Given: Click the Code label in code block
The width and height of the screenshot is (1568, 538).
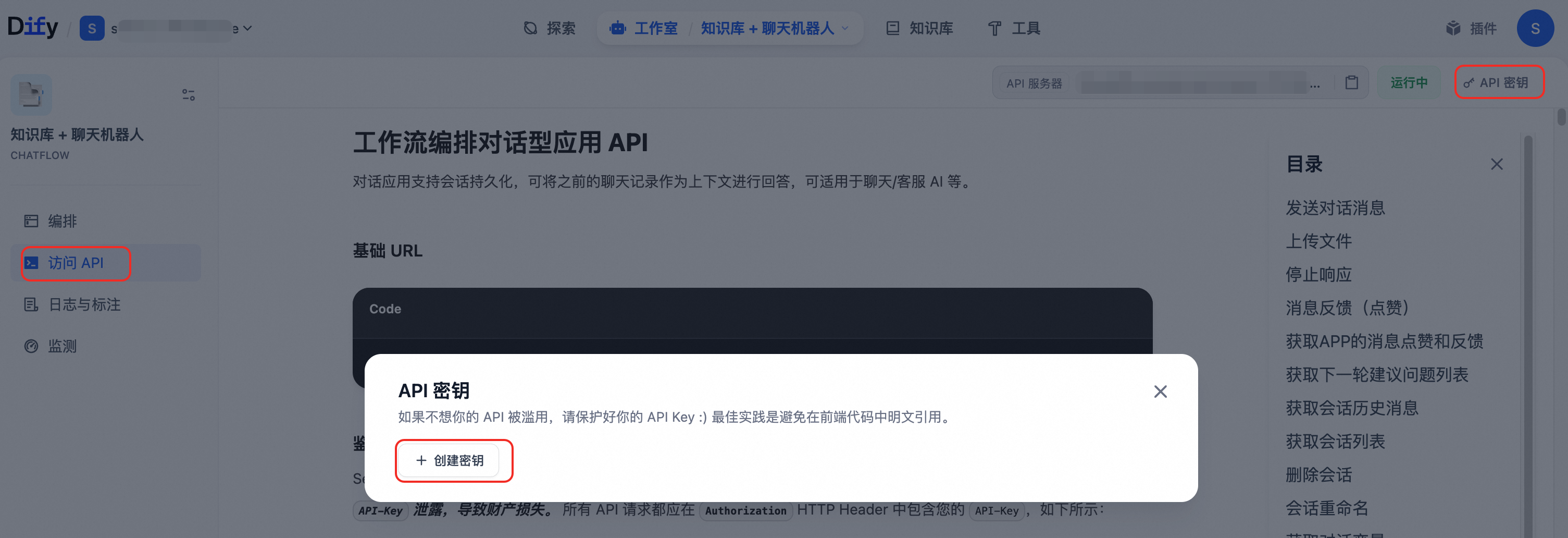Looking at the screenshot, I should [x=384, y=309].
